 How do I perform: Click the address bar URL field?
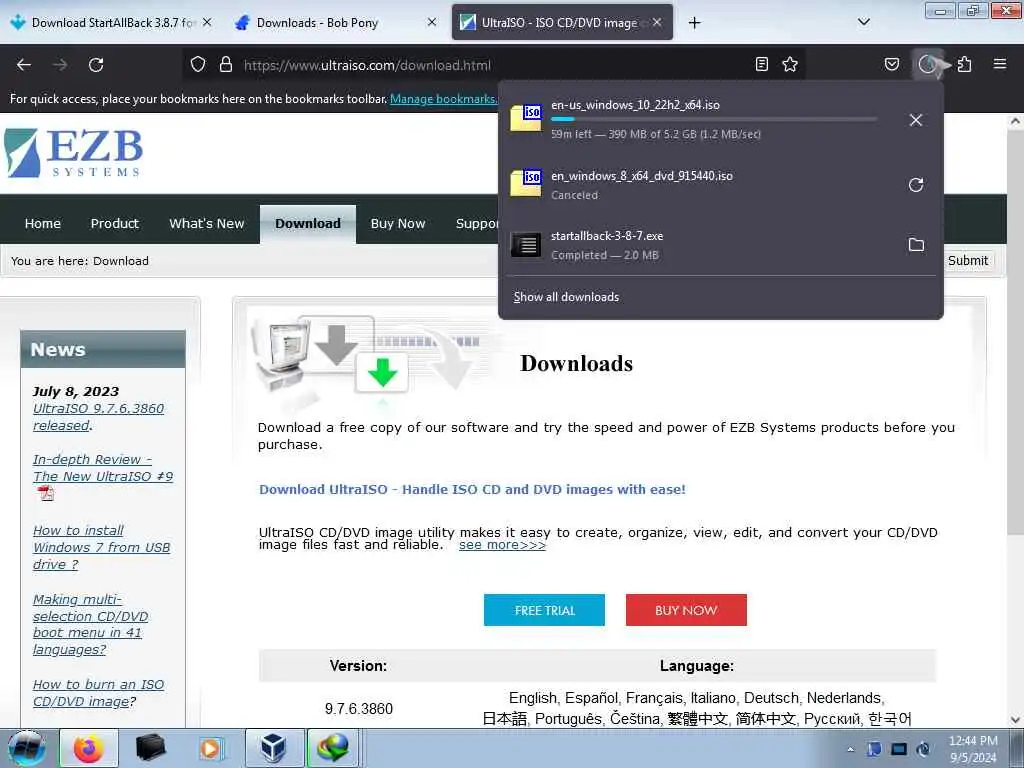(493, 65)
